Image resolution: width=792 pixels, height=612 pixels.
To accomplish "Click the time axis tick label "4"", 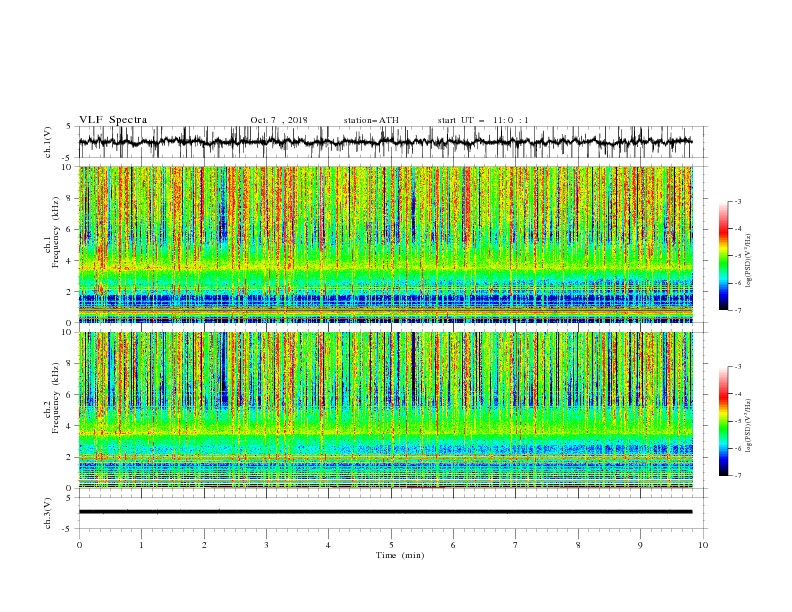I will [328, 545].
